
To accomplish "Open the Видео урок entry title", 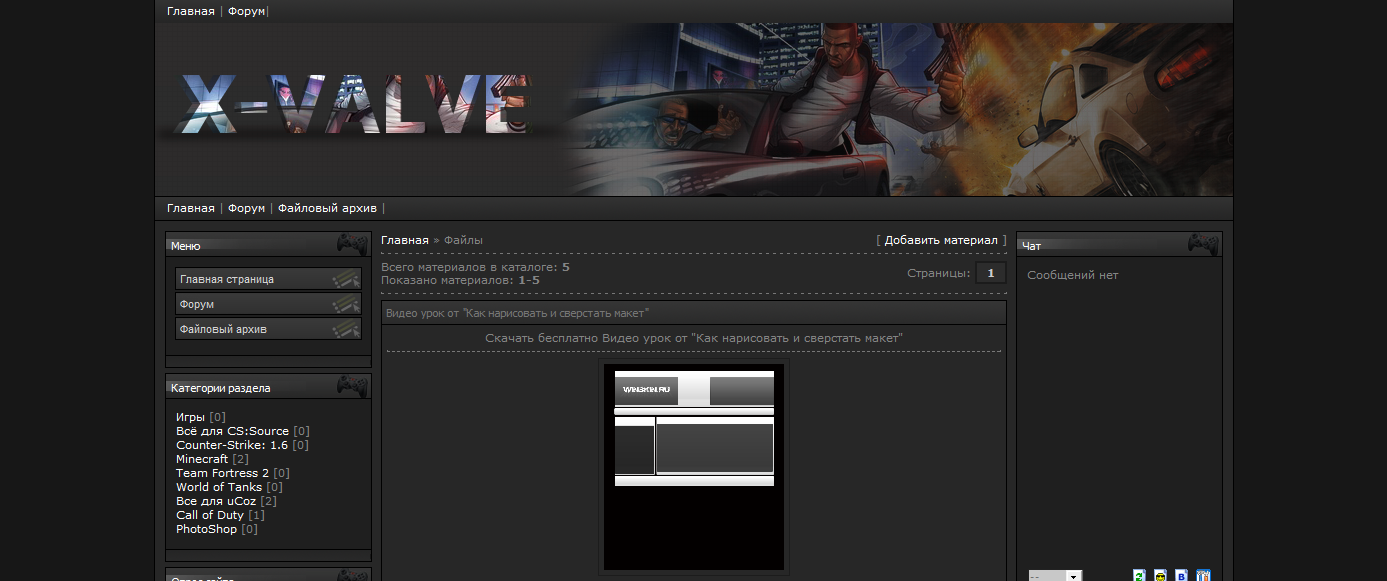I will click(517, 313).
